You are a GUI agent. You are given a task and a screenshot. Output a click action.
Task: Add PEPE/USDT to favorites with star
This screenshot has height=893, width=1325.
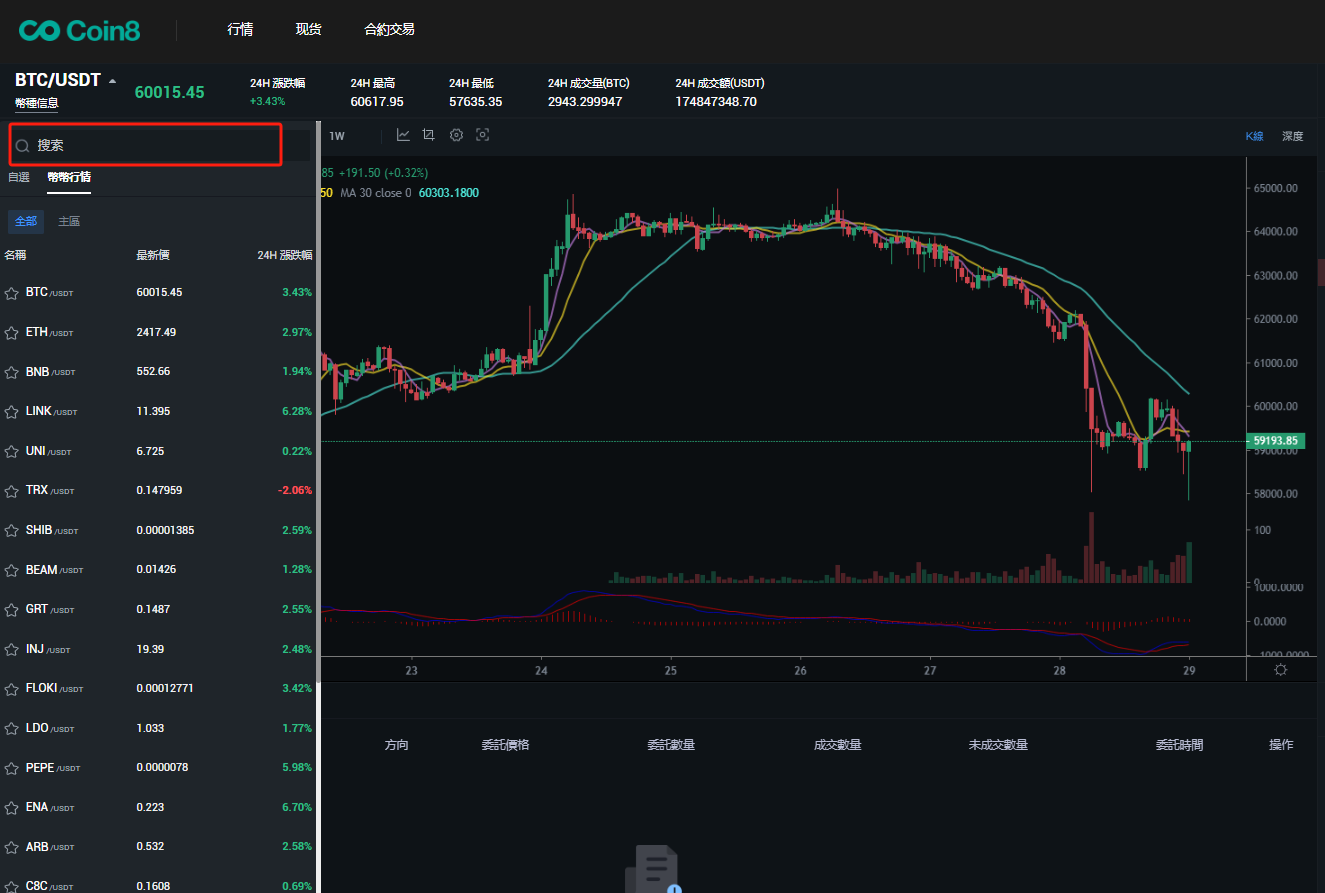tap(12, 768)
